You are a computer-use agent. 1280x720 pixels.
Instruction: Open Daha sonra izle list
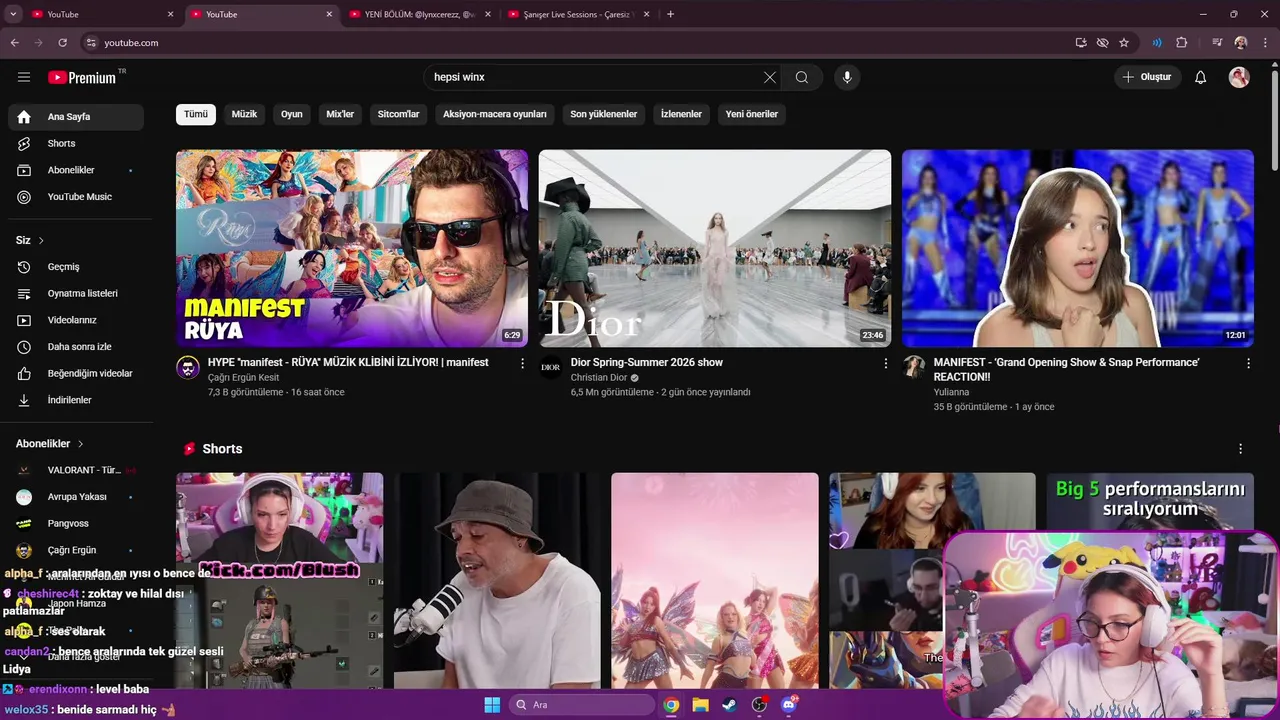76,347
